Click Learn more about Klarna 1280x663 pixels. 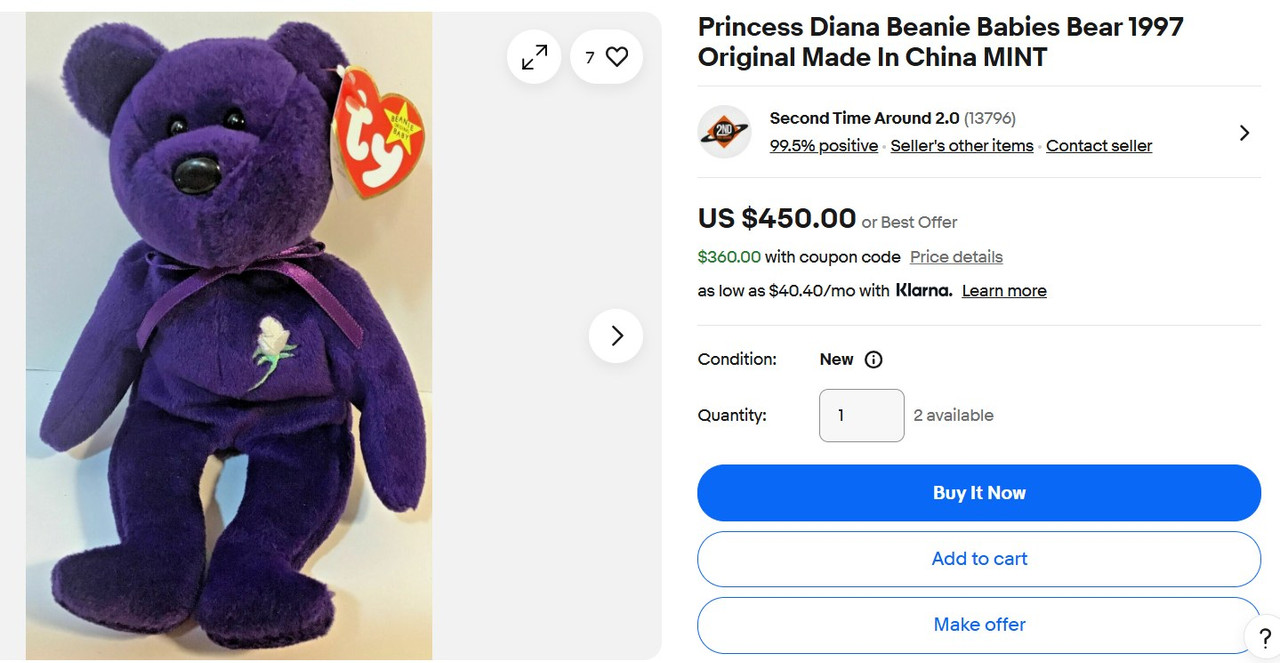[x=1004, y=291]
